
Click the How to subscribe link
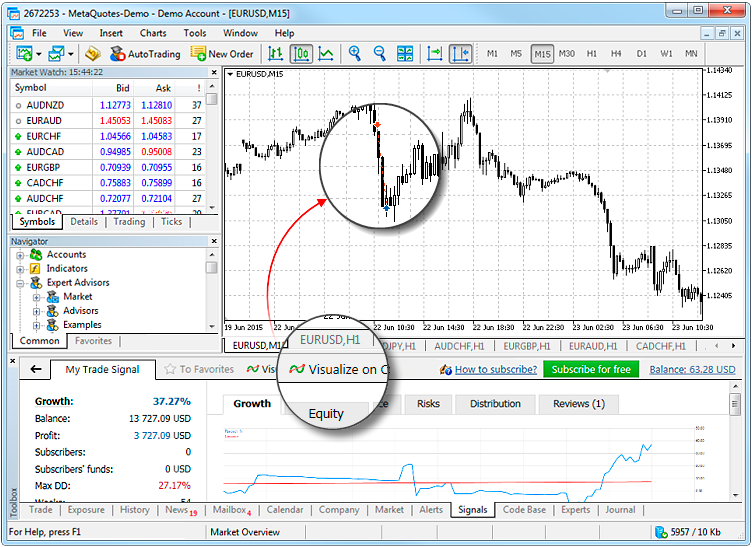495,370
